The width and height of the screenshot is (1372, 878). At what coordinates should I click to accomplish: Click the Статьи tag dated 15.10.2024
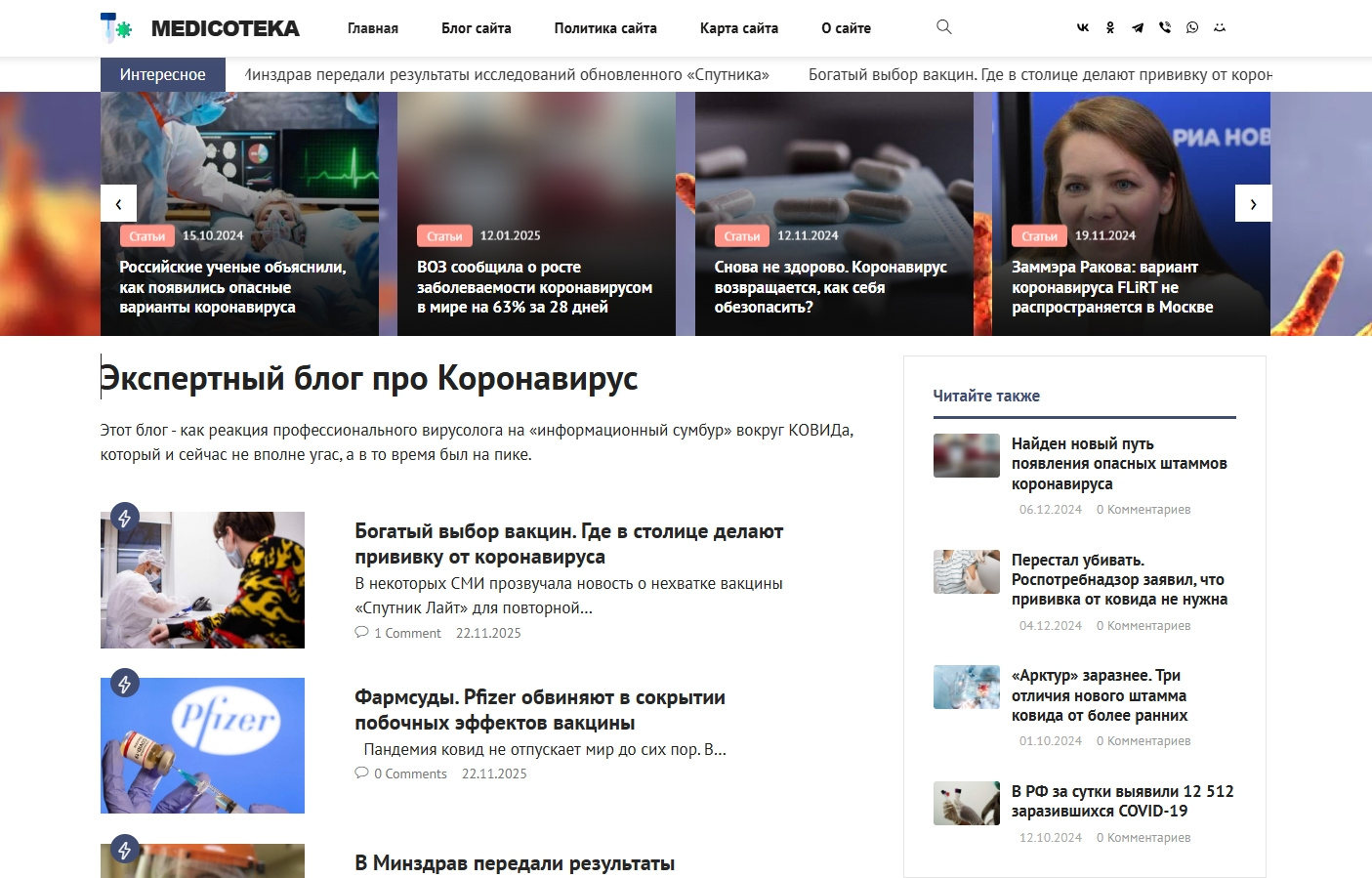[x=146, y=236]
